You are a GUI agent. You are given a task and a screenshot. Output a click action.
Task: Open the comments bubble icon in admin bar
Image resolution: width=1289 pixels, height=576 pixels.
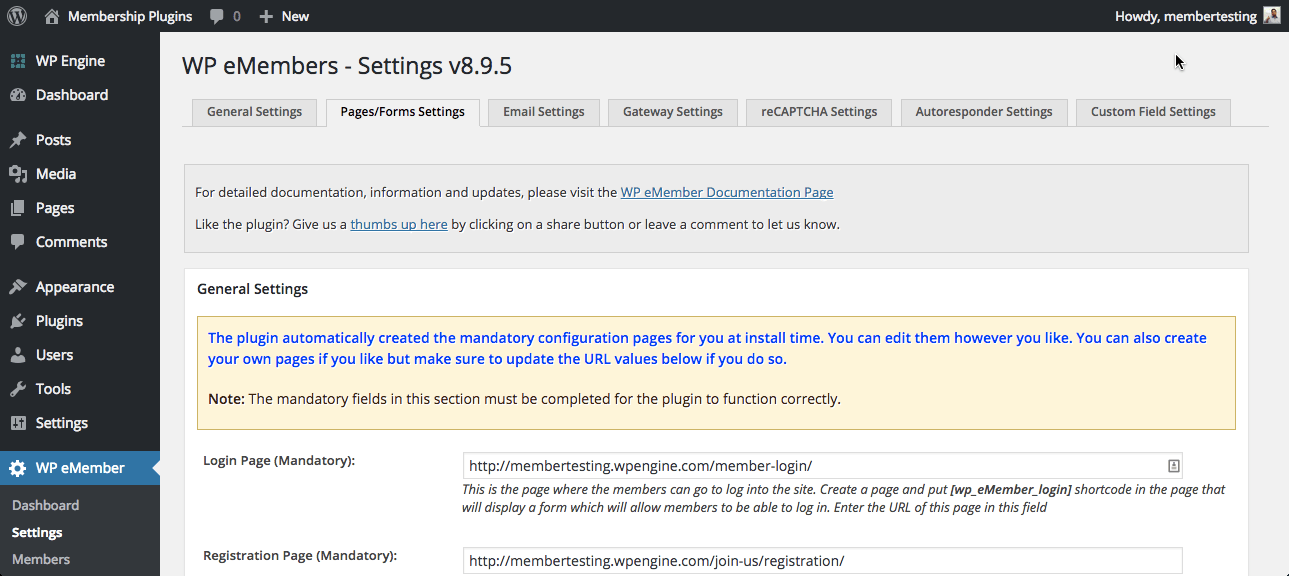tap(217, 16)
